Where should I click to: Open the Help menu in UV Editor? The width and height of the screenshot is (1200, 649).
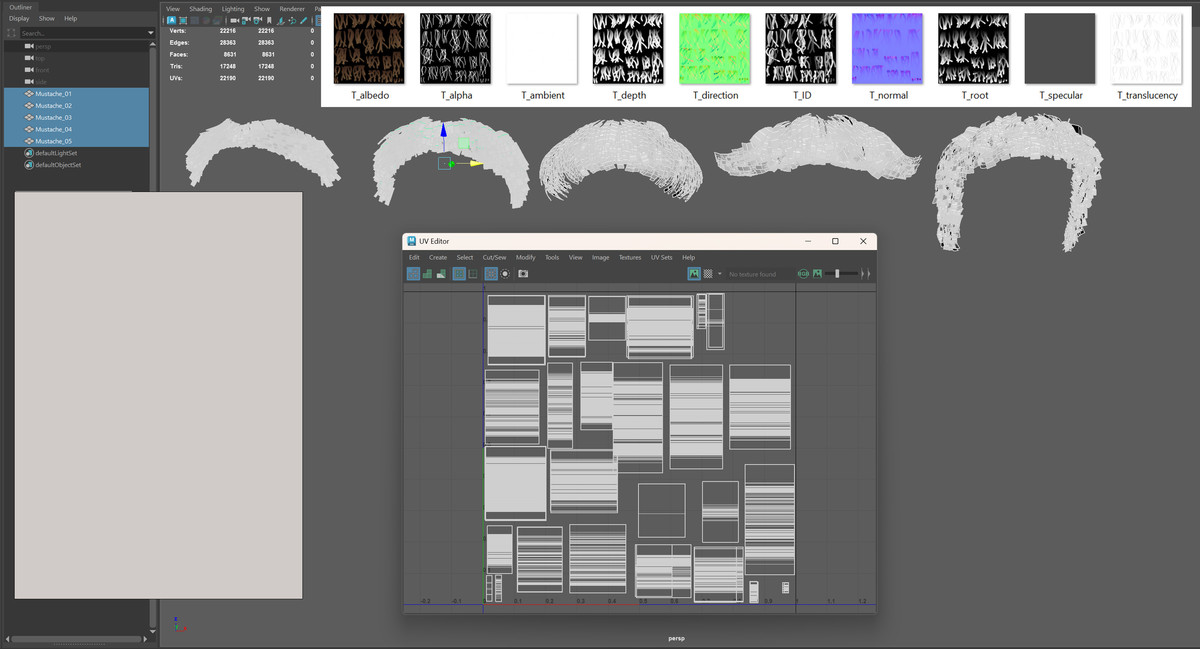(689, 257)
